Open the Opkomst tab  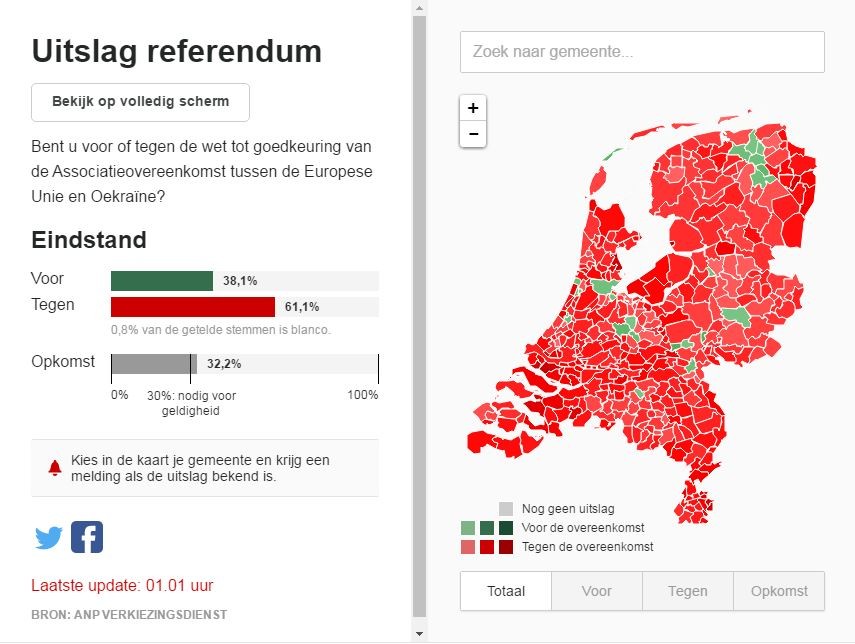click(x=779, y=591)
